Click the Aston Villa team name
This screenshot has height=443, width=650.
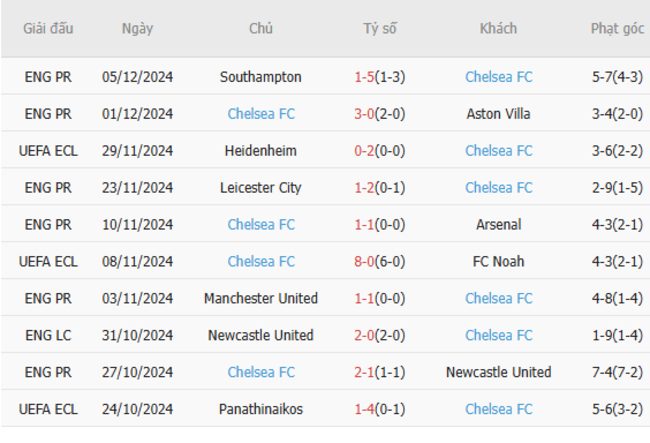click(498, 114)
